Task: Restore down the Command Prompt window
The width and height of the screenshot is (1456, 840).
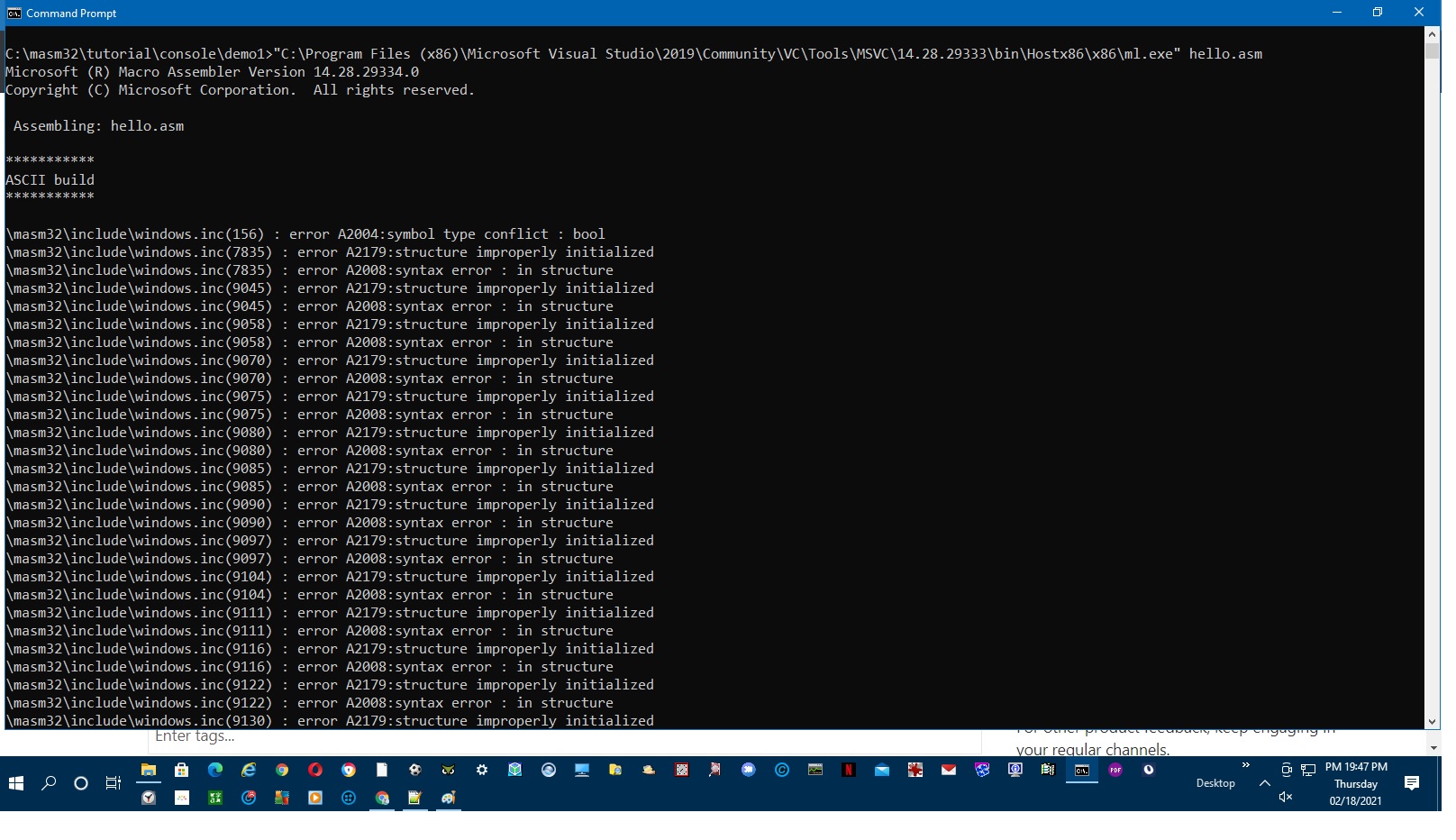Action: point(1378,13)
